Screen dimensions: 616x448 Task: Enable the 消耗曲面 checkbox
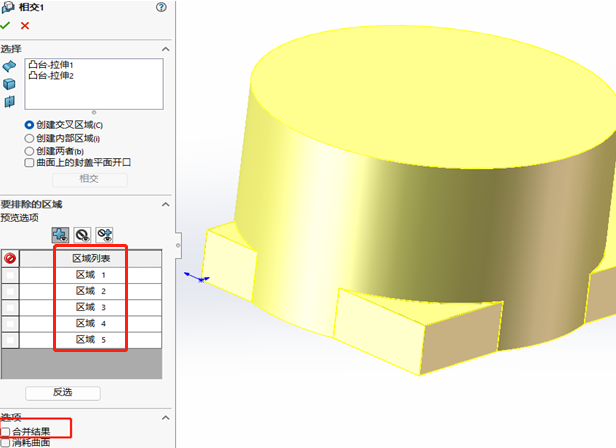pos(5,443)
